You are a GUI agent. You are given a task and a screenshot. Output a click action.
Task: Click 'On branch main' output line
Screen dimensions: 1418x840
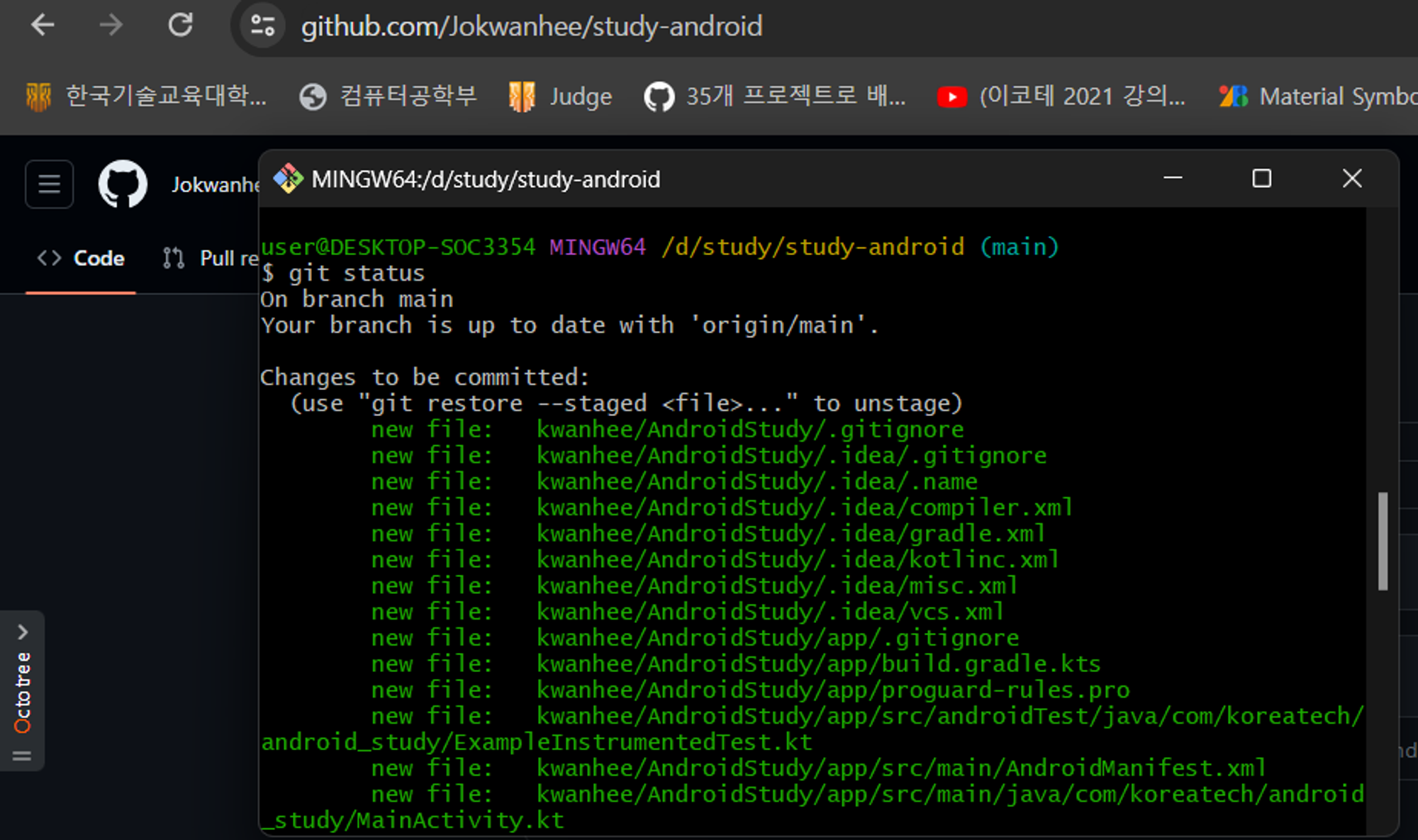(357, 299)
